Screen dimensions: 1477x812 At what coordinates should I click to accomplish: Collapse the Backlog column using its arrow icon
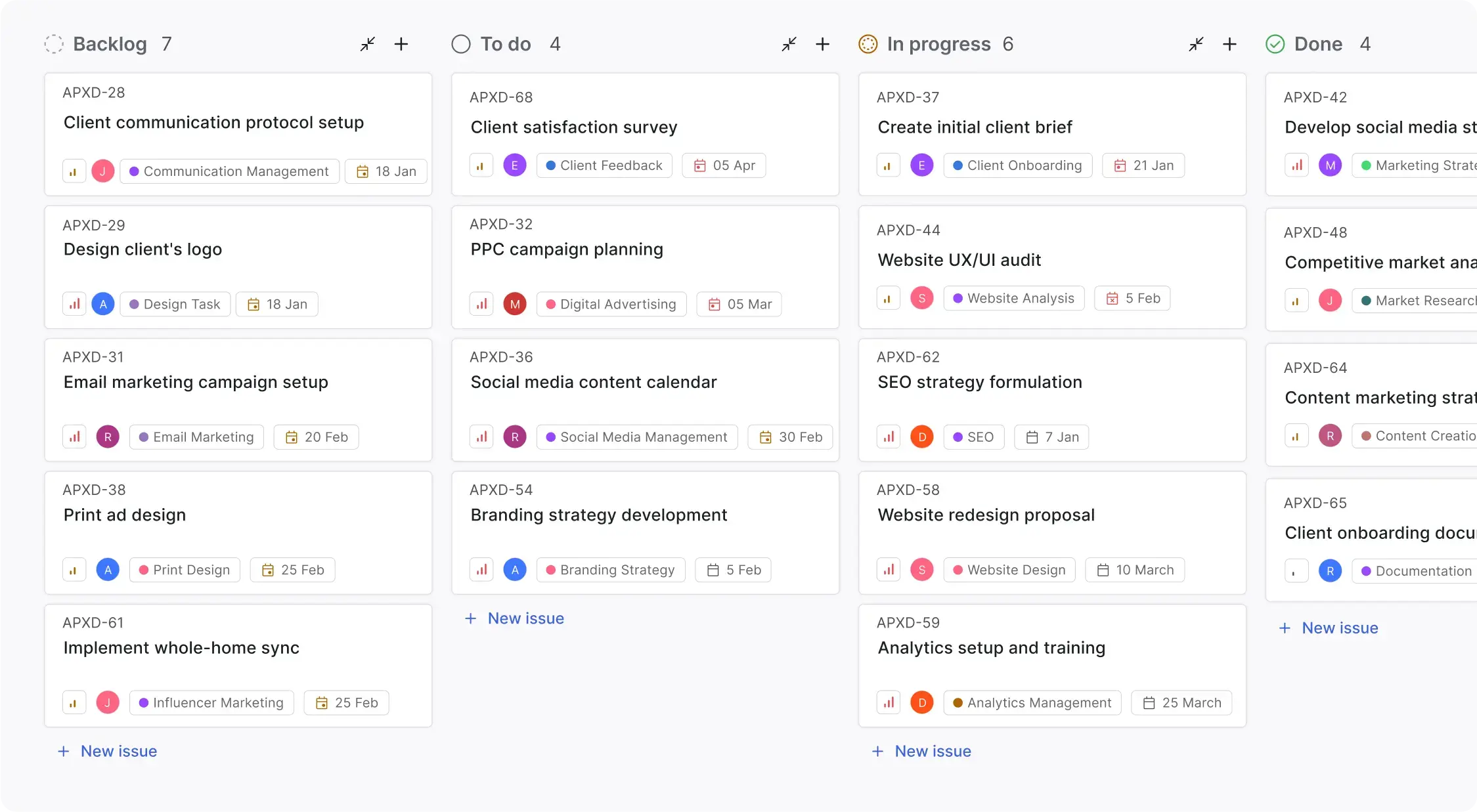pyautogui.click(x=367, y=44)
